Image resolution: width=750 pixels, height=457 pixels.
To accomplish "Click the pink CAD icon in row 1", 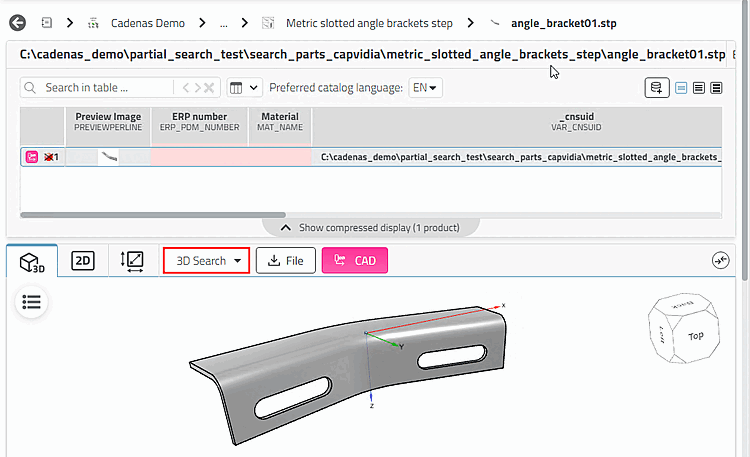I will (x=32, y=157).
